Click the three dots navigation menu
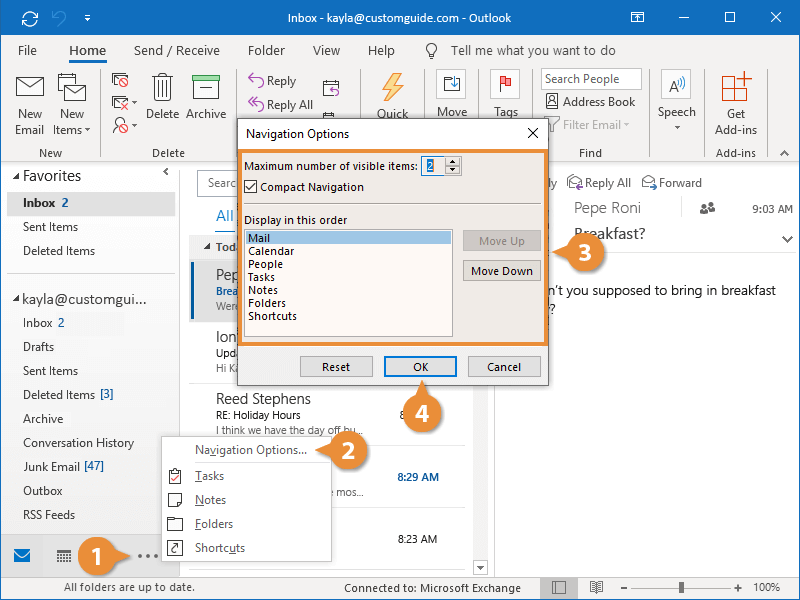This screenshot has width=800, height=600. click(x=148, y=556)
